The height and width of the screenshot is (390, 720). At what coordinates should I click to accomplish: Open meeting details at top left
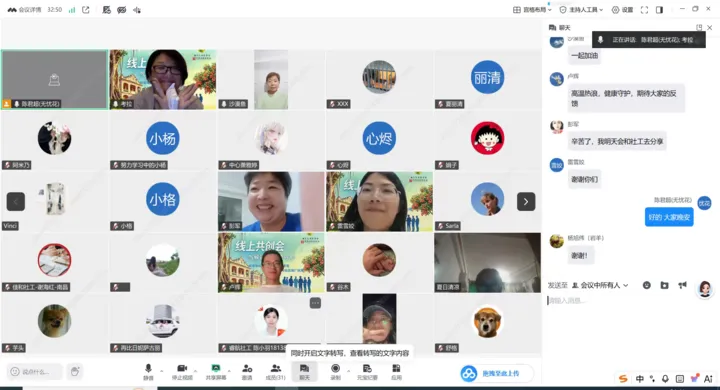pyautogui.click(x=24, y=10)
